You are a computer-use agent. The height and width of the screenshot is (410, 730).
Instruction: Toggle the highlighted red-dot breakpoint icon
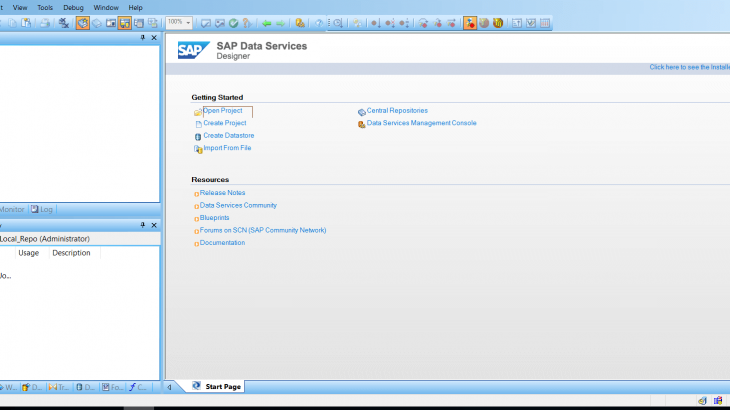470,23
